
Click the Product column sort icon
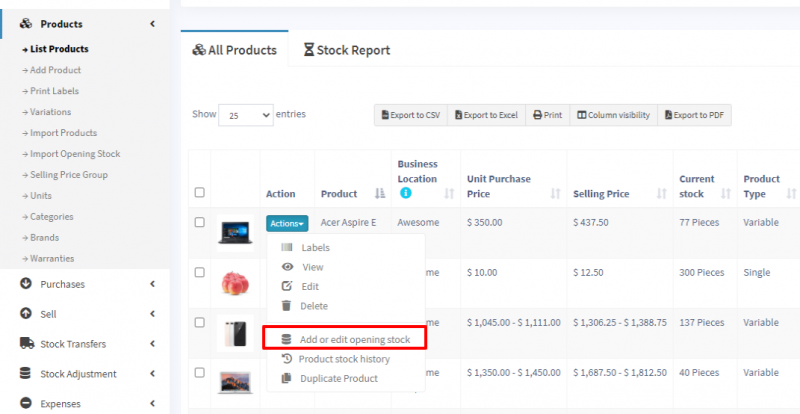coord(379,194)
